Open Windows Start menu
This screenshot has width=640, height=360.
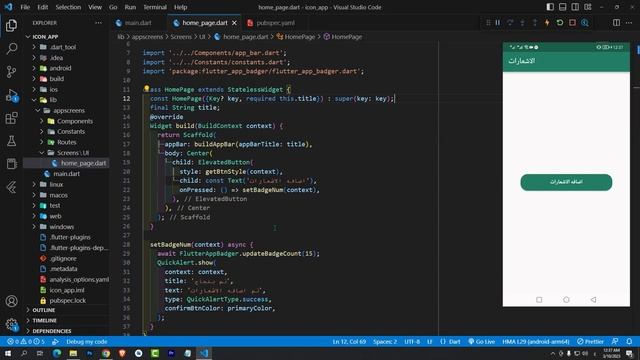click(x=8, y=353)
